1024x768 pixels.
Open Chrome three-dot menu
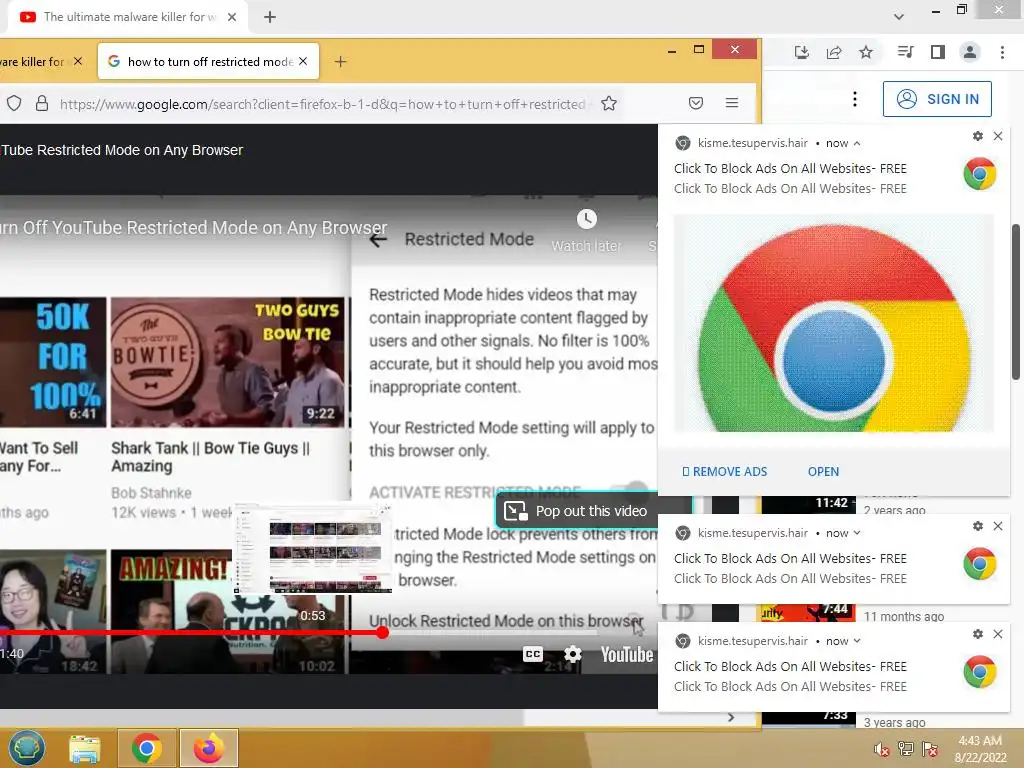(1002, 52)
